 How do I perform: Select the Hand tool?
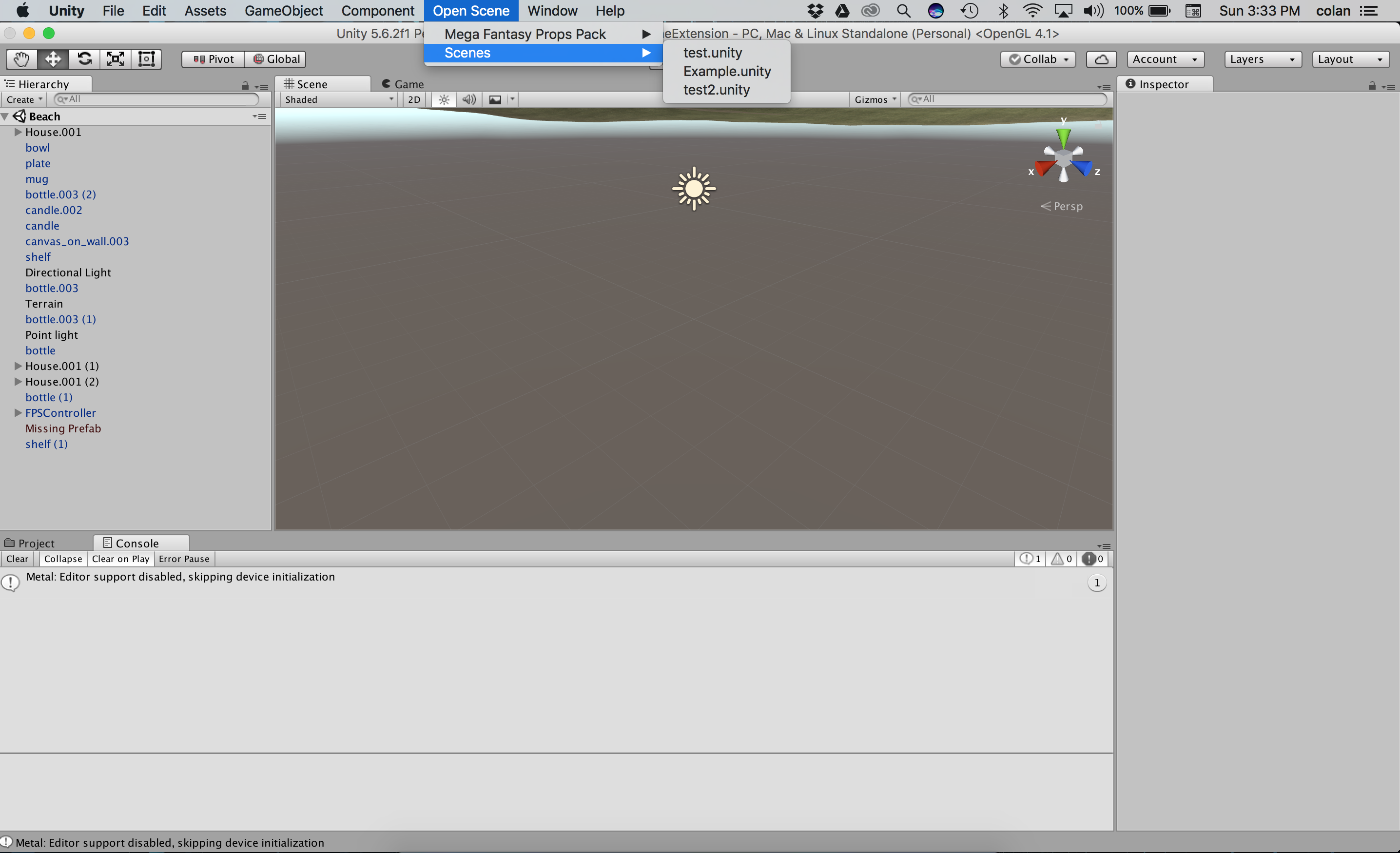[21, 59]
